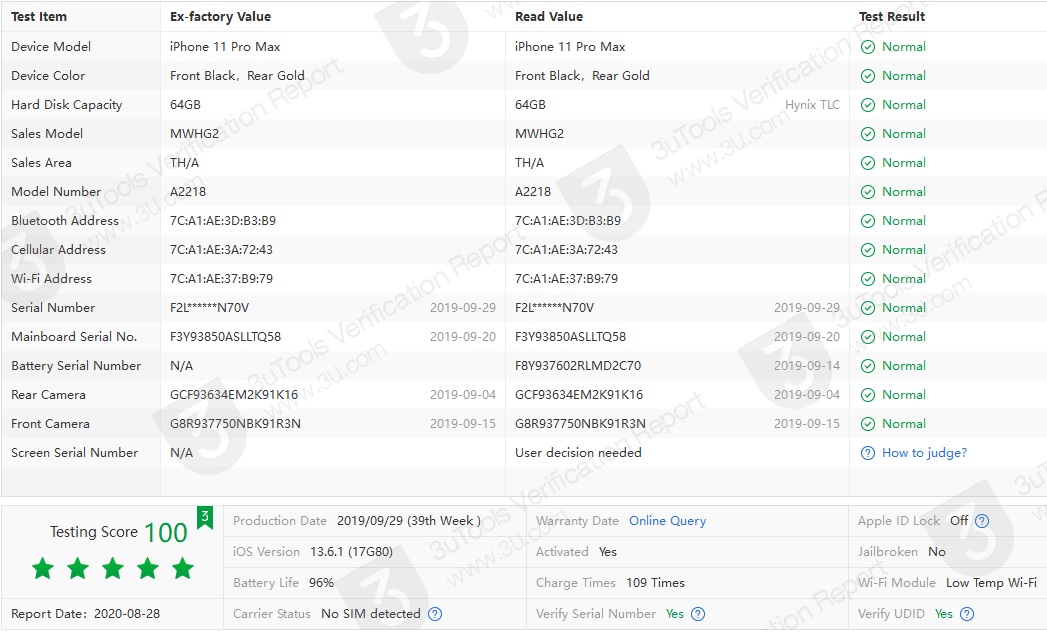
Task: Click the green 3uTools badge beside the score
Action: point(204,517)
